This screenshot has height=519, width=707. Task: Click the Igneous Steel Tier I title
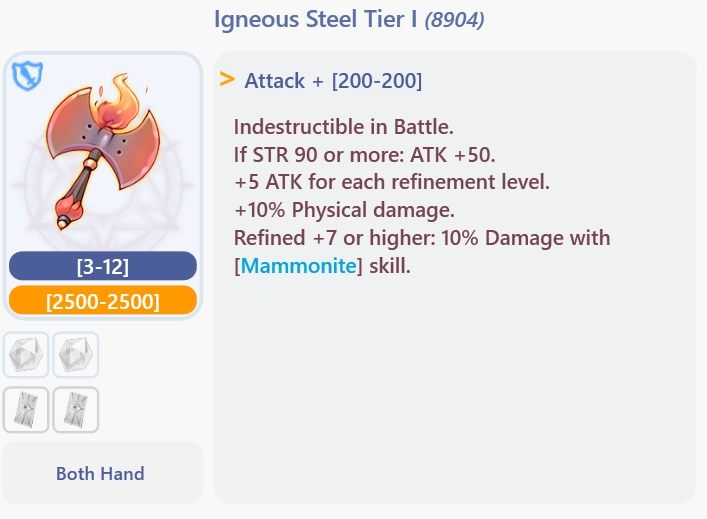[x=318, y=19]
